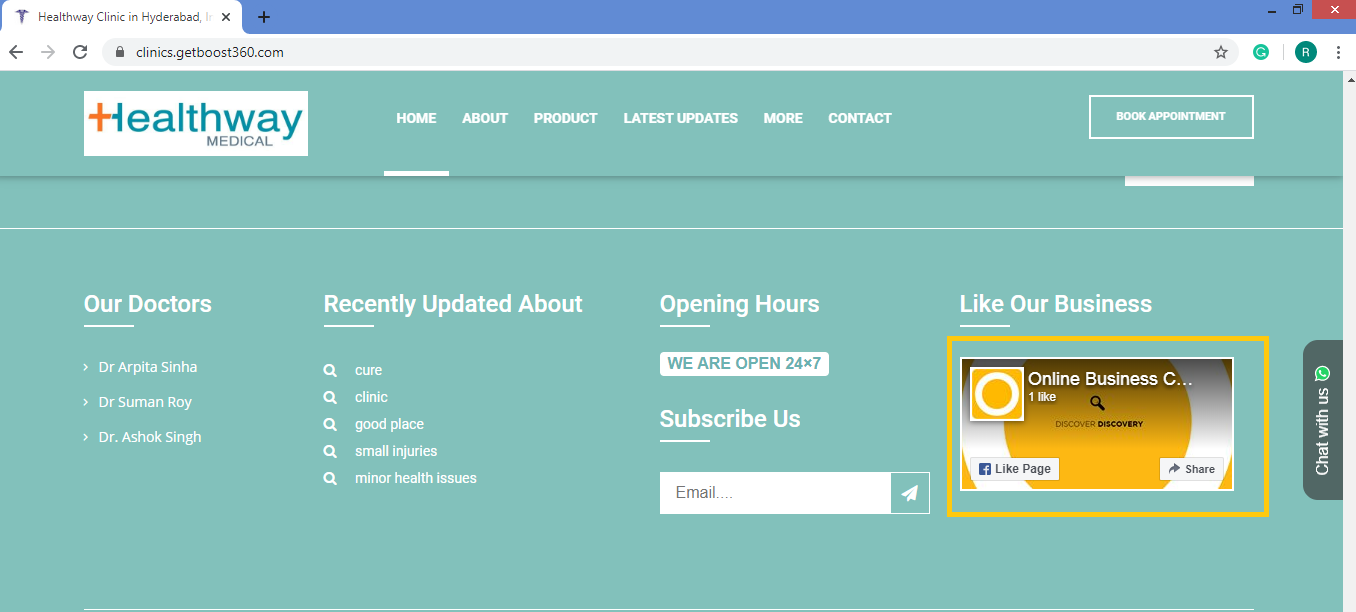Open the CONTACT menu item

click(x=860, y=118)
